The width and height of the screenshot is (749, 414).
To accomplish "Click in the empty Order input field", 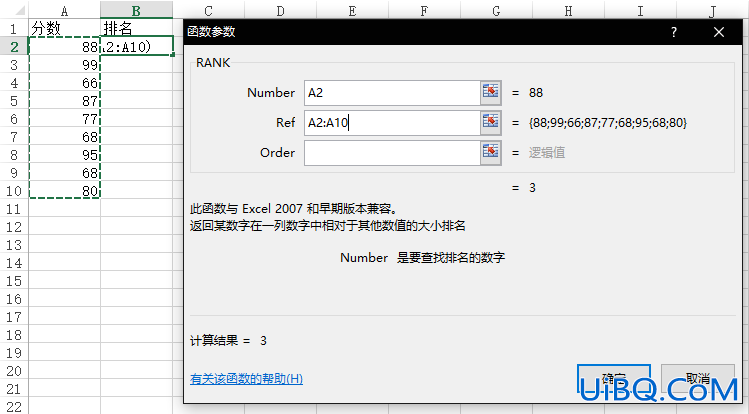I will (x=392, y=153).
